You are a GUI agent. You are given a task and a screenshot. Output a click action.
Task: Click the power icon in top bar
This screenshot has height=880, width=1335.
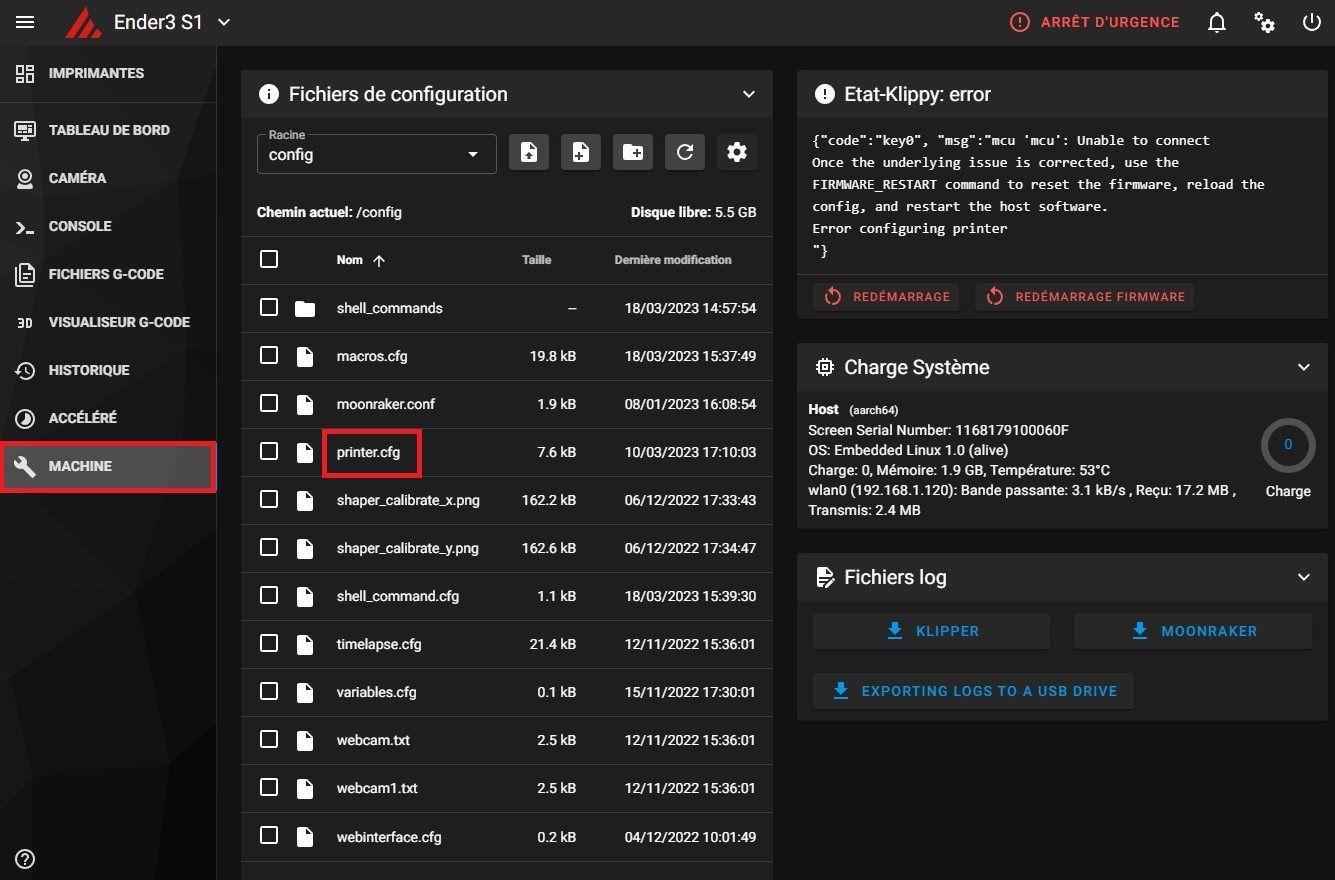coord(1311,22)
